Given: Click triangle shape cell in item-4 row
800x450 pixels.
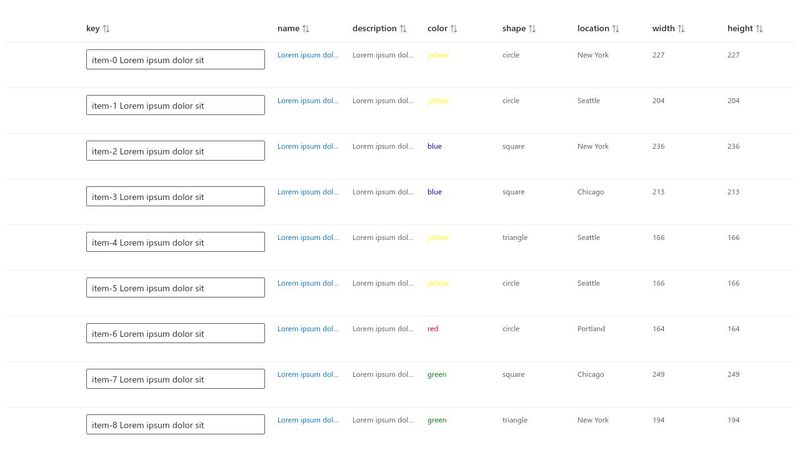Looking at the screenshot, I should [x=515, y=238].
